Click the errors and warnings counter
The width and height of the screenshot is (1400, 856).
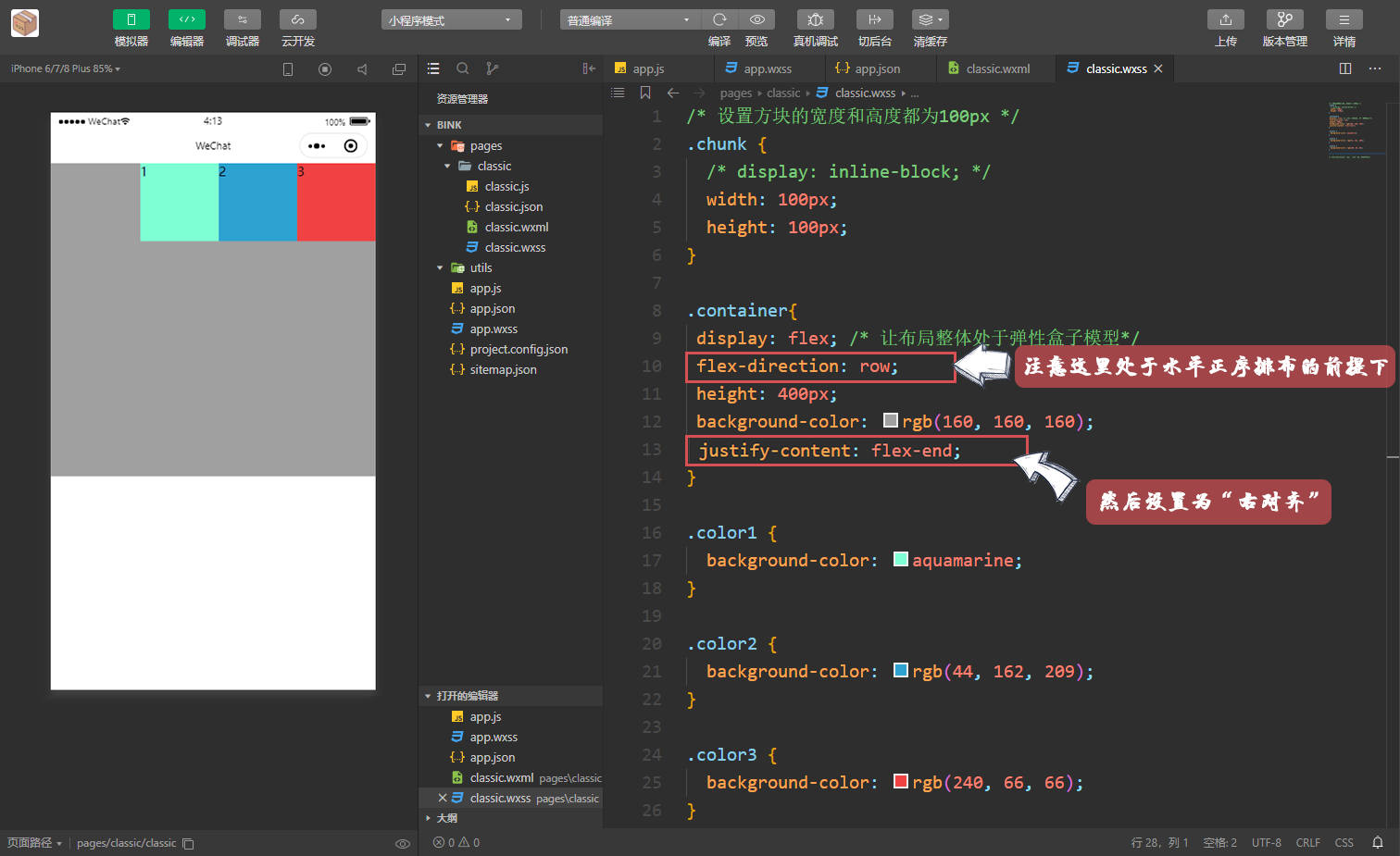pos(456,843)
